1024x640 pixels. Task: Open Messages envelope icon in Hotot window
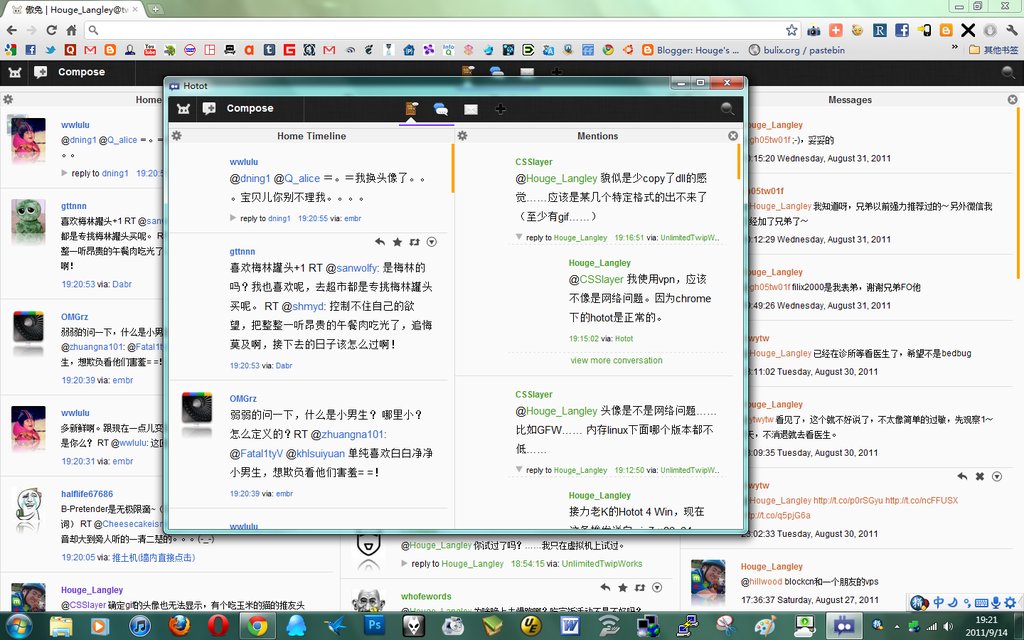471,110
